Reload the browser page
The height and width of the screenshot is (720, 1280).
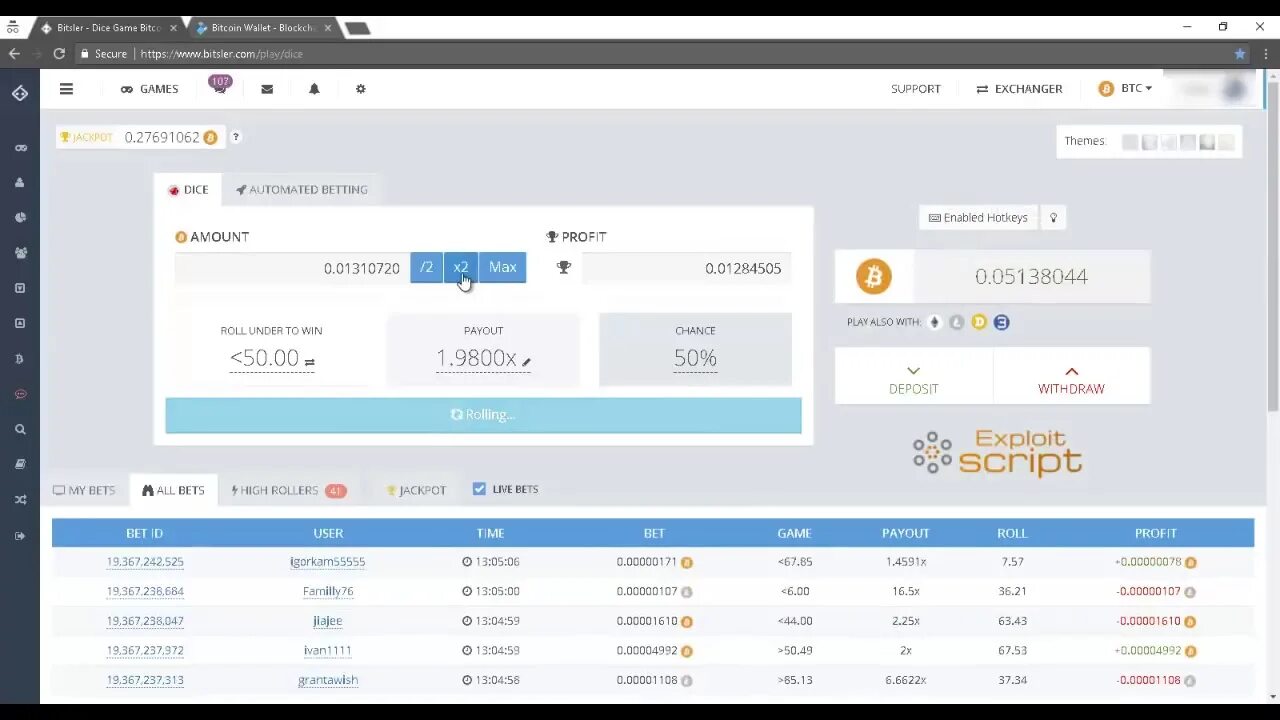[x=59, y=54]
